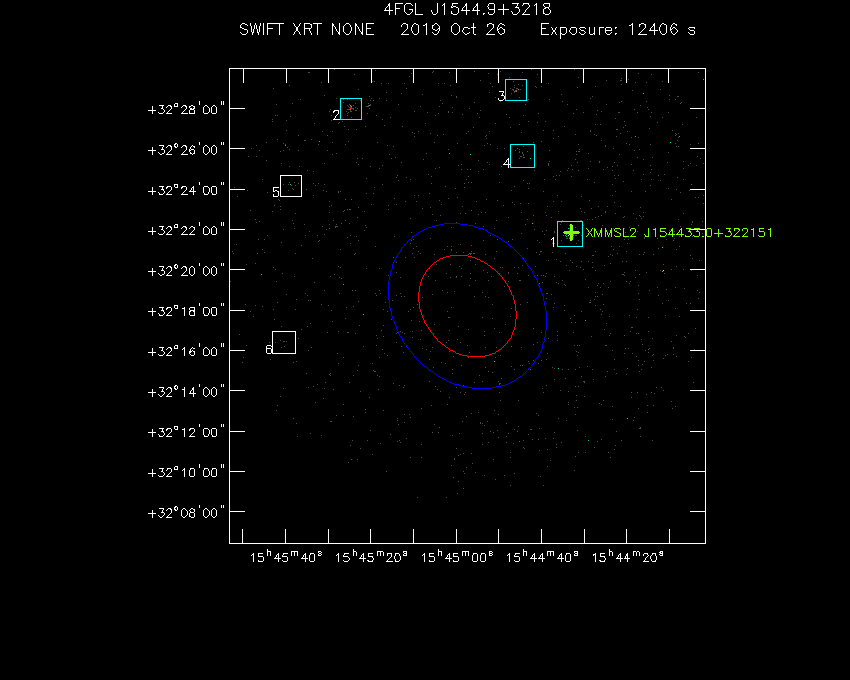Click the white box around source 5
The image size is (850, 680).
pos(291,186)
